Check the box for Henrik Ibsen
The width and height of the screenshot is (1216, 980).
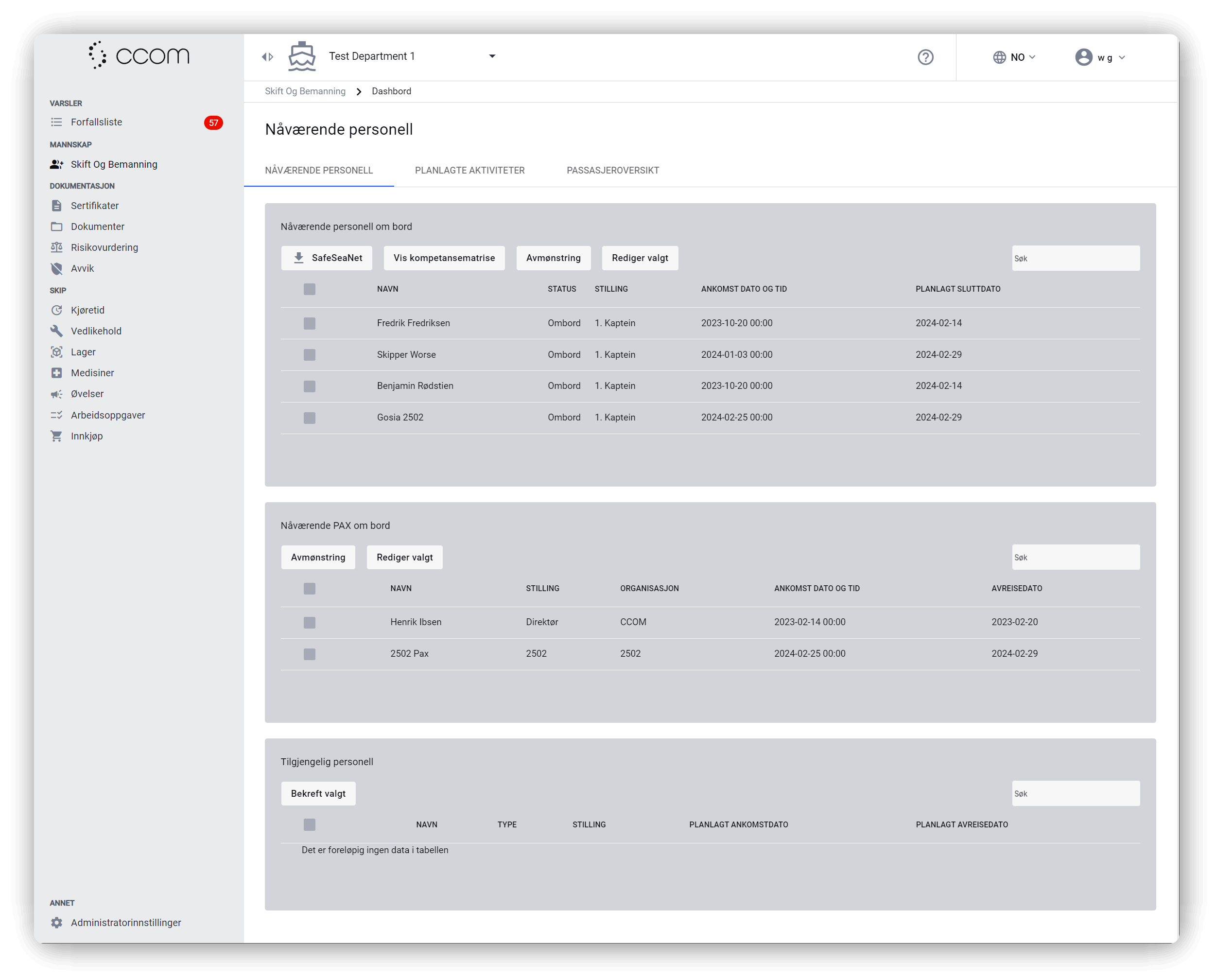309,622
